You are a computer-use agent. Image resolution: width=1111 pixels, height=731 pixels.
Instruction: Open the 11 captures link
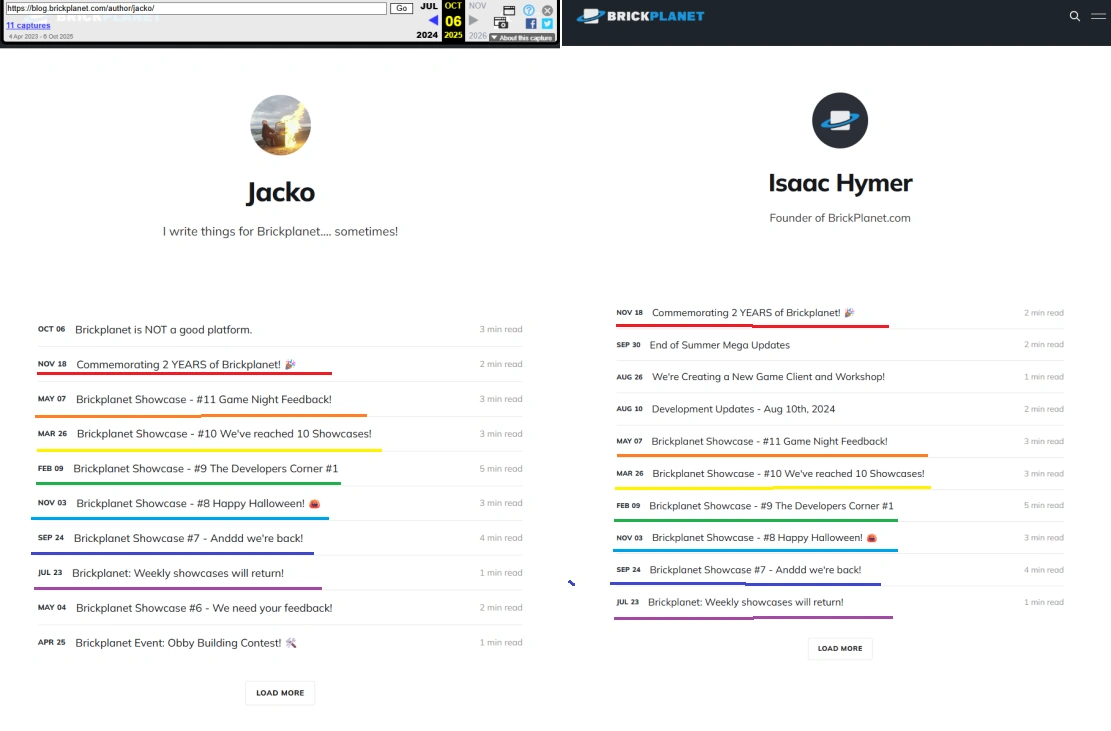(x=28, y=26)
